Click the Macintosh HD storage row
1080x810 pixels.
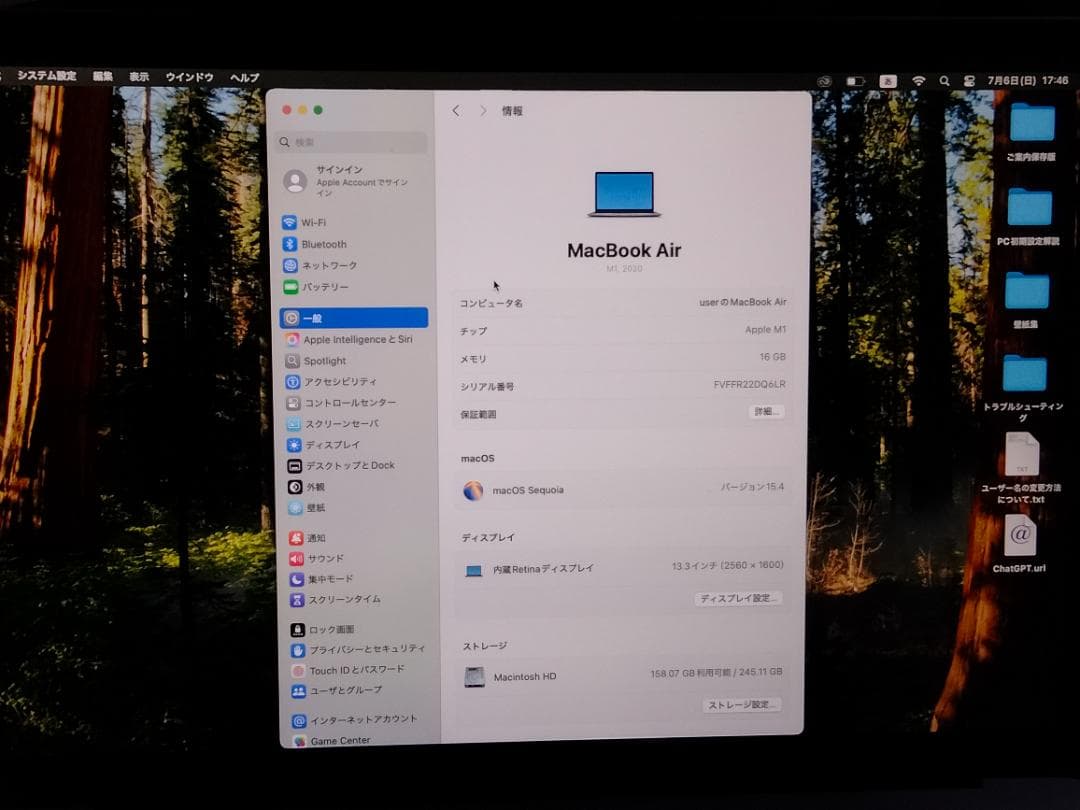pos(621,675)
